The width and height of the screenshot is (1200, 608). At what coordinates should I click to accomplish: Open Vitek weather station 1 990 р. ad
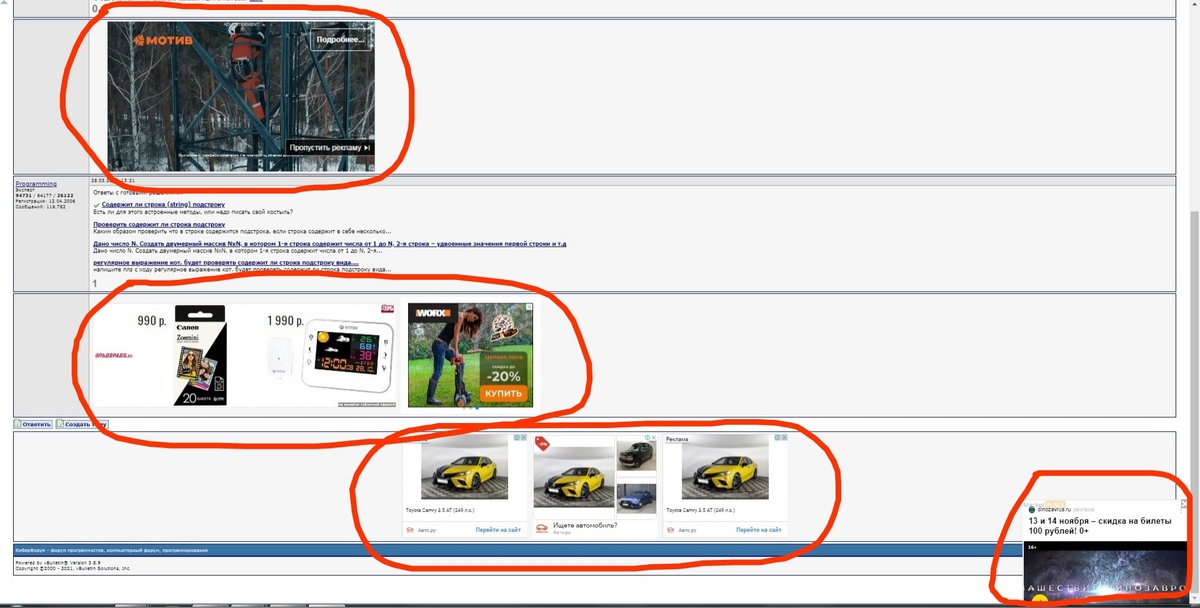331,356
